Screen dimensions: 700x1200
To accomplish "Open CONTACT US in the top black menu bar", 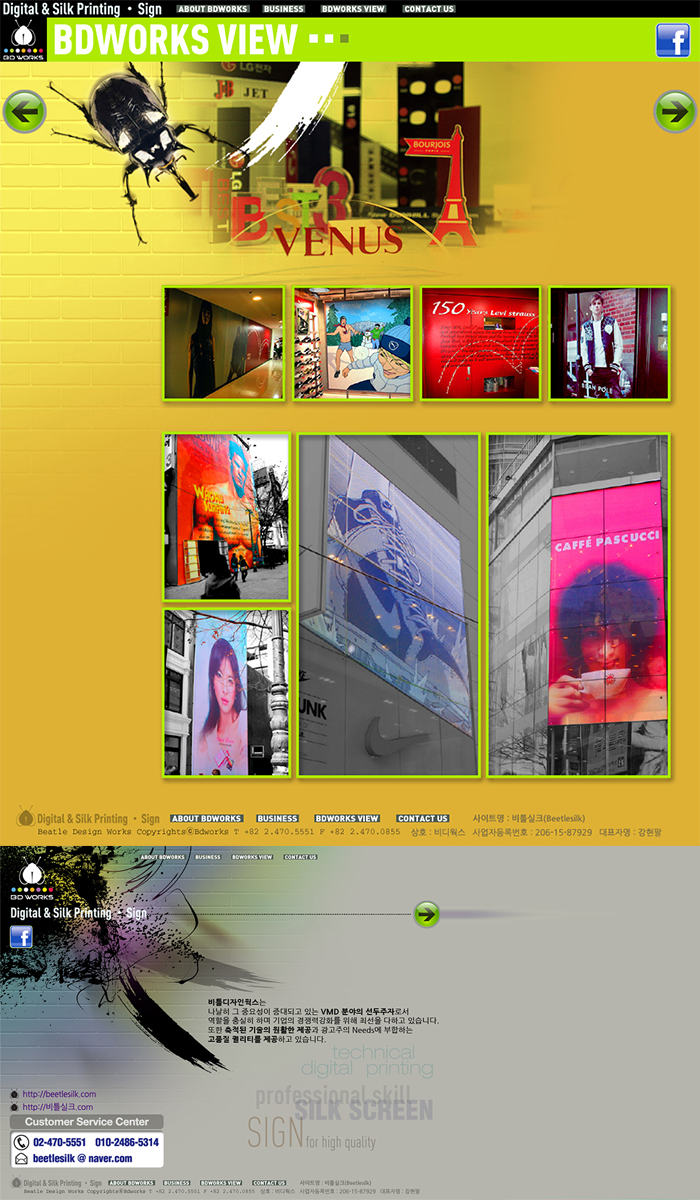I will pyautogui.click(x=429, y=9).
